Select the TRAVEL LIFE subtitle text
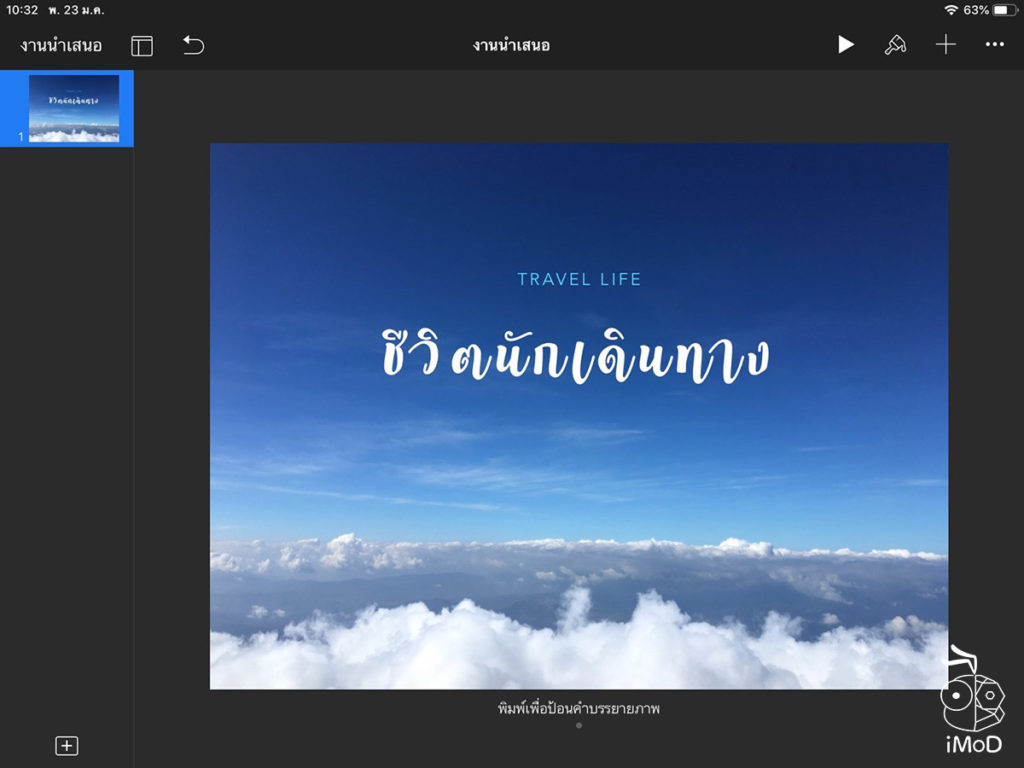The height and width of the screenshot is (768, 1024). coord(578,279)
